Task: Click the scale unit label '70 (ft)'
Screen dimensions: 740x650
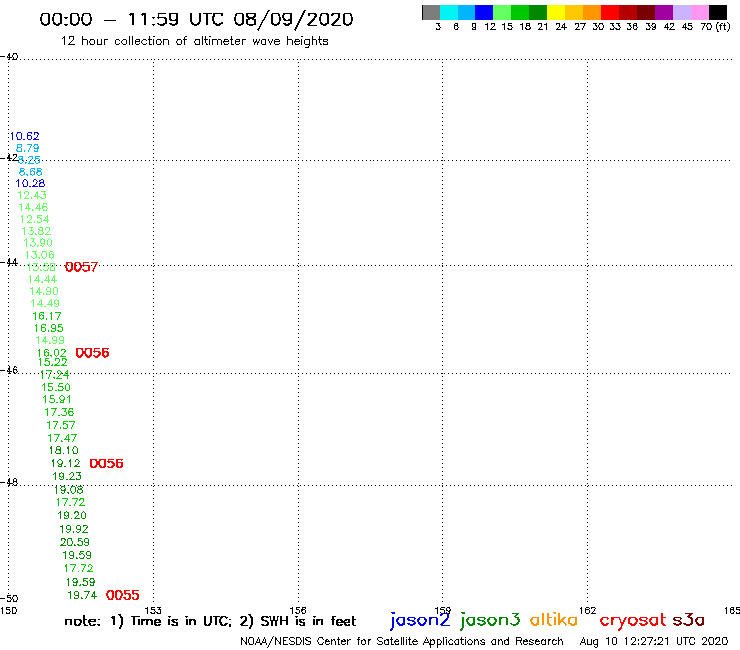Action: point(715,27)
